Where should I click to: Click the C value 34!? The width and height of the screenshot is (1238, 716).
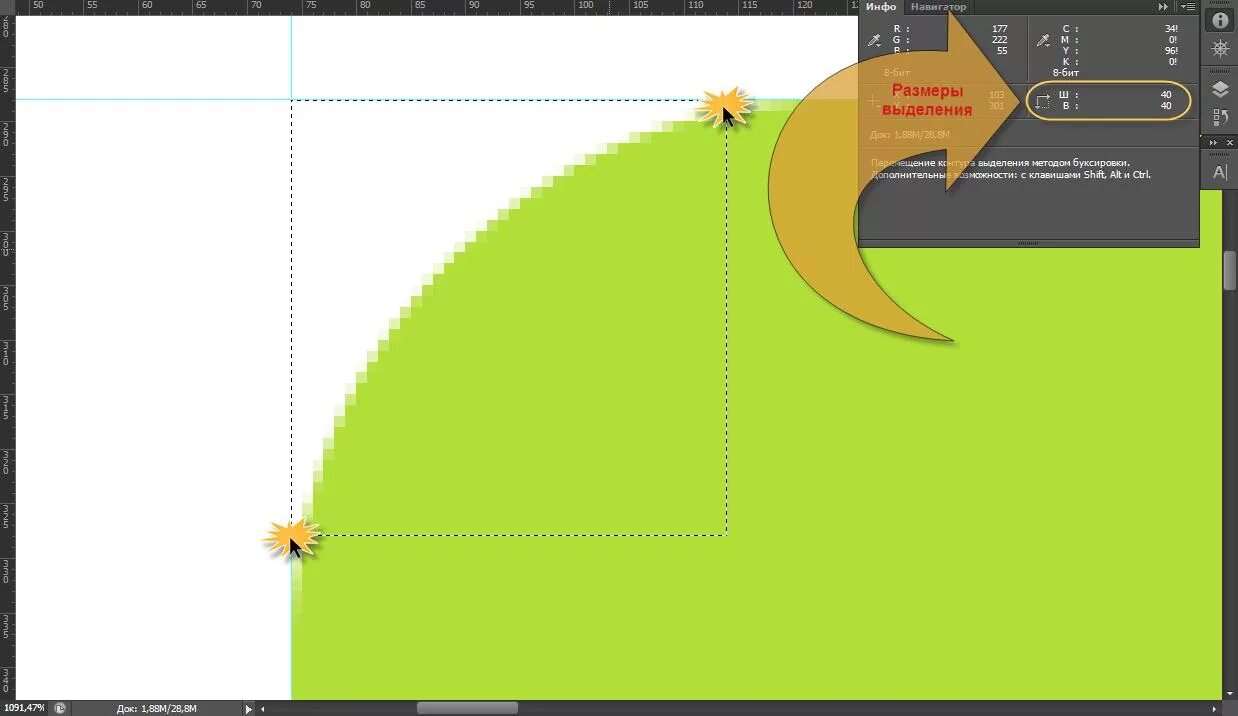point(1171,29)
